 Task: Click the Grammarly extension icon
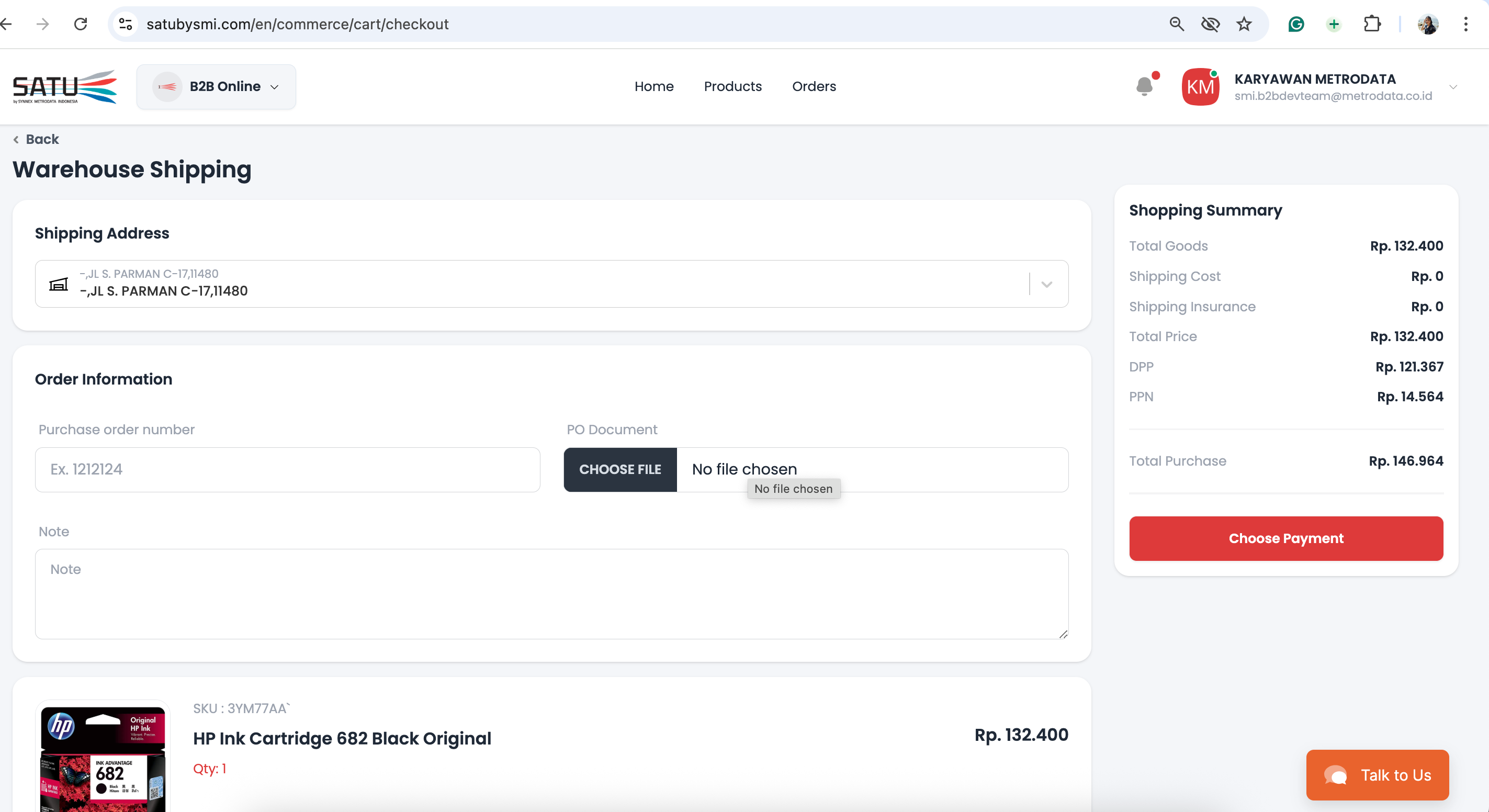[1296, 24]
